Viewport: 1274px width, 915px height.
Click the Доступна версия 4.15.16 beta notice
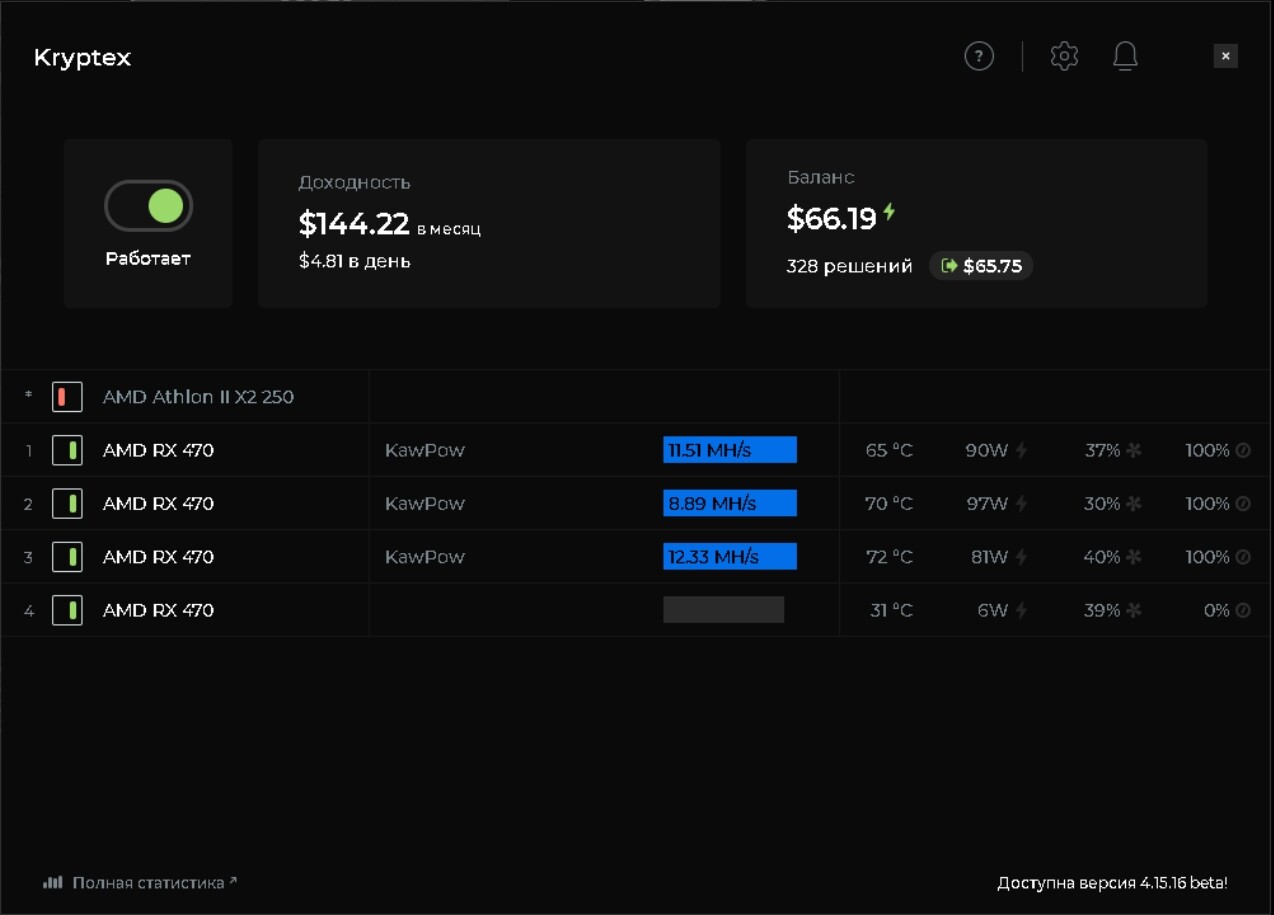(1112, 883)
